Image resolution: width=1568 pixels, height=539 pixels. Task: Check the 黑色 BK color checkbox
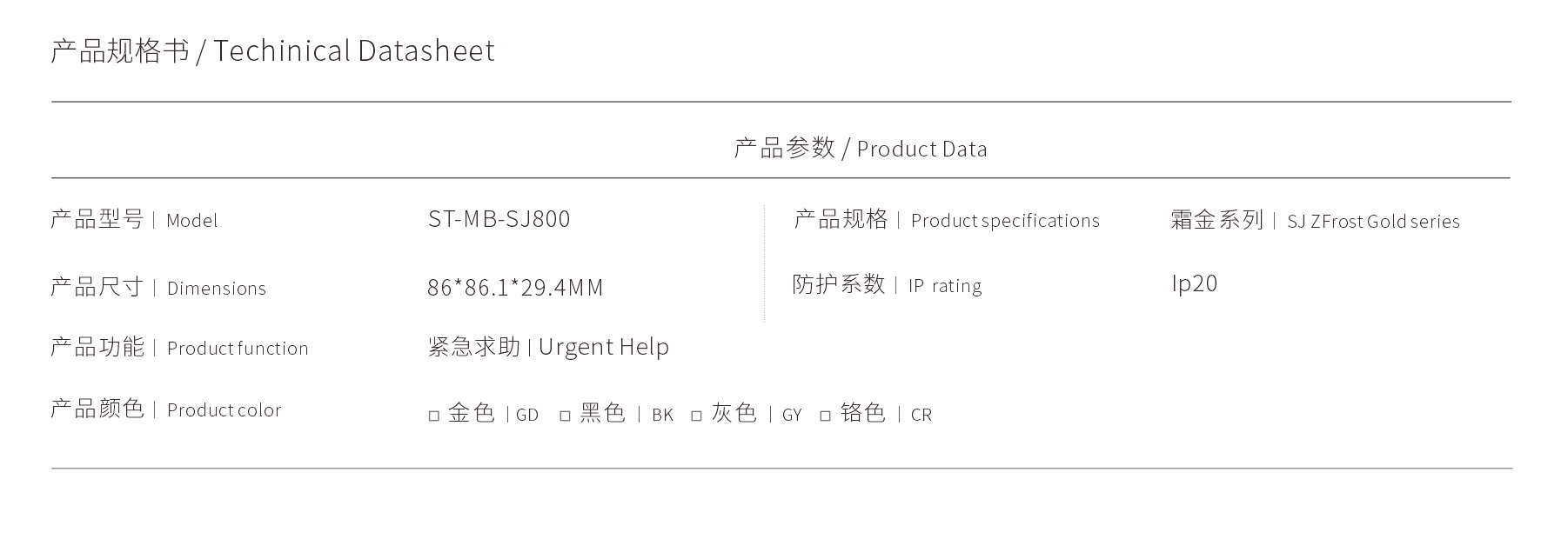pos(565,416)
